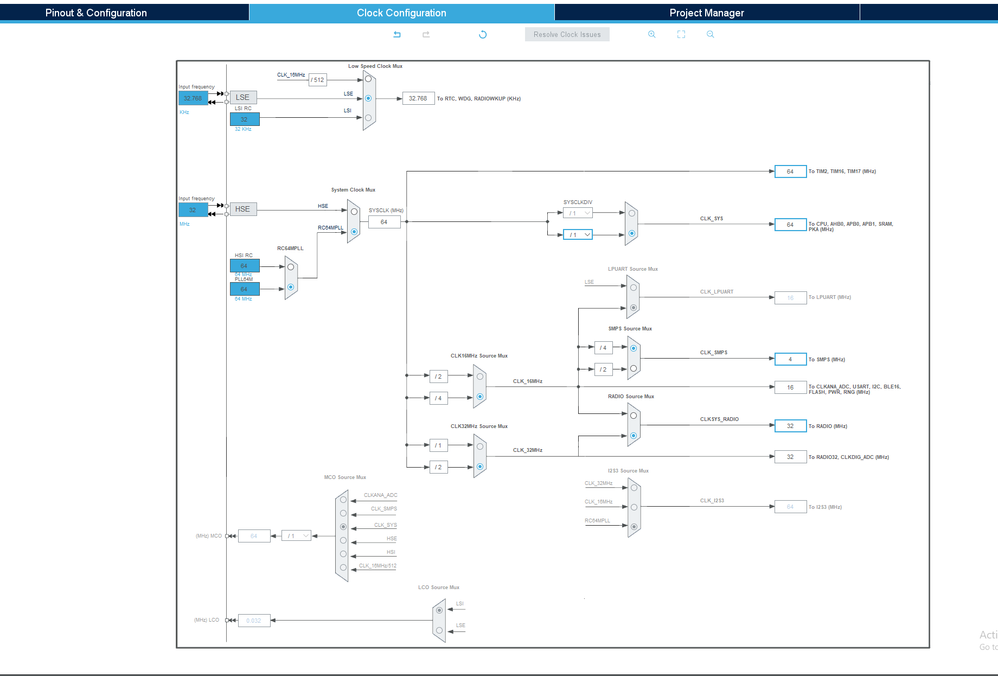
Task: Click the 64 output to CPU, AHB0 field
Action: [790, 225]
